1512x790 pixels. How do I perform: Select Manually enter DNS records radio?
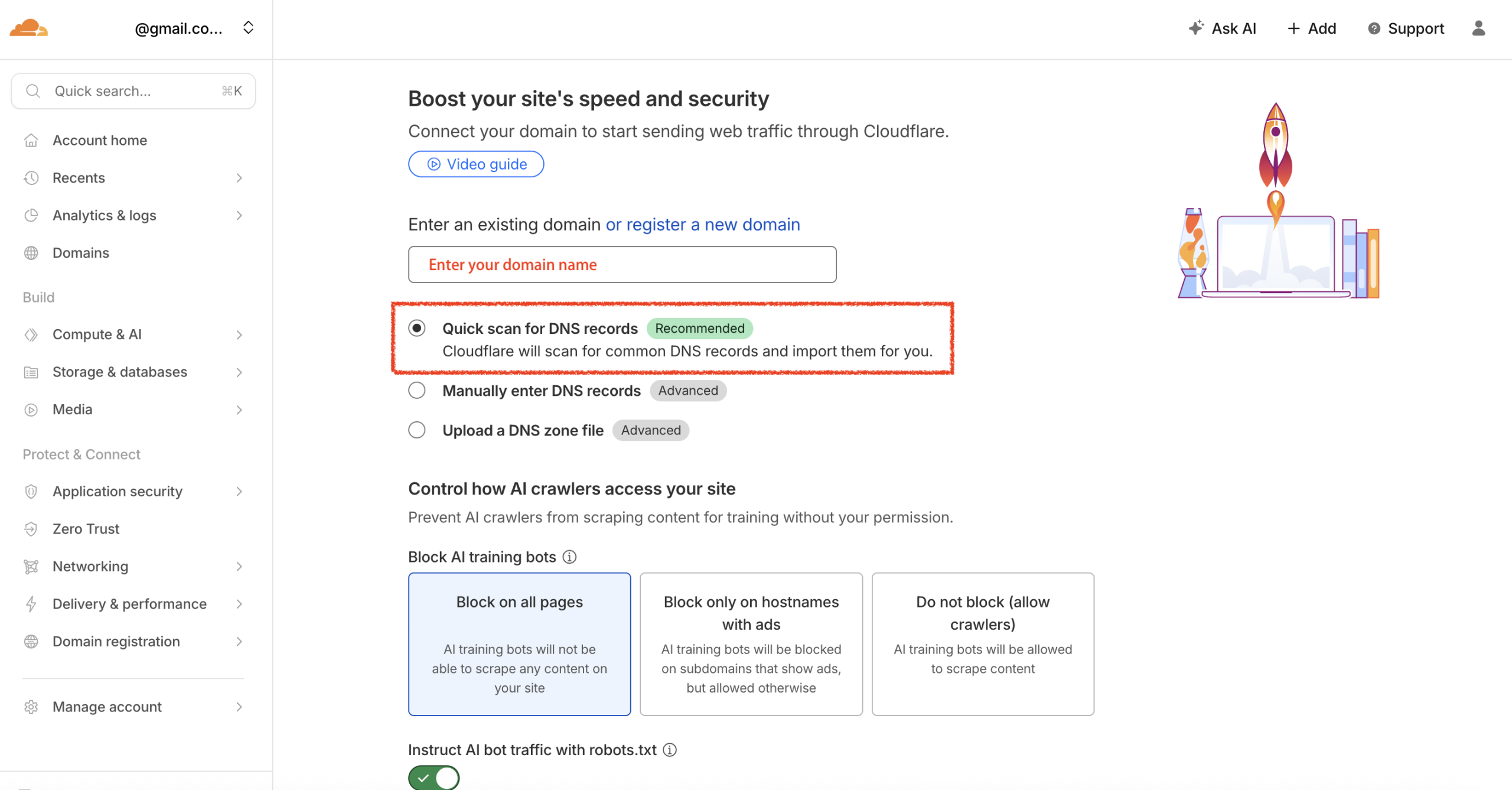417,391
